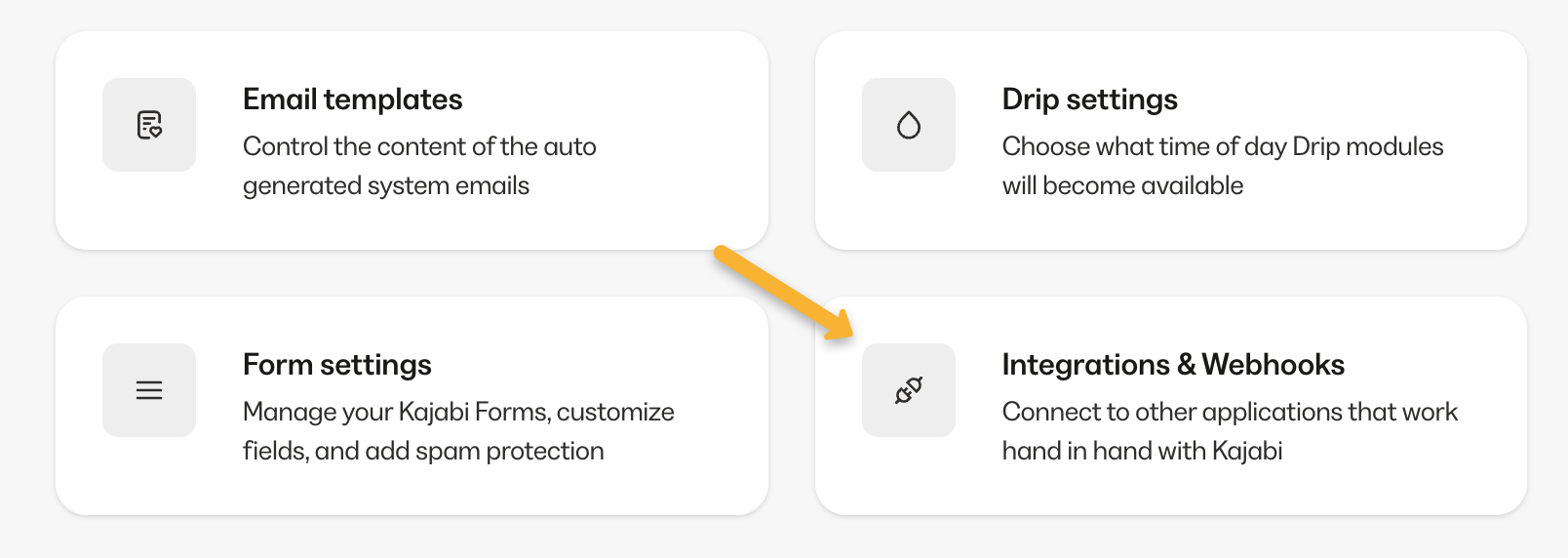Go to Integrations & Webhooks heading
Screen dimensions: 1568x558
click(x=1172, y=365)
